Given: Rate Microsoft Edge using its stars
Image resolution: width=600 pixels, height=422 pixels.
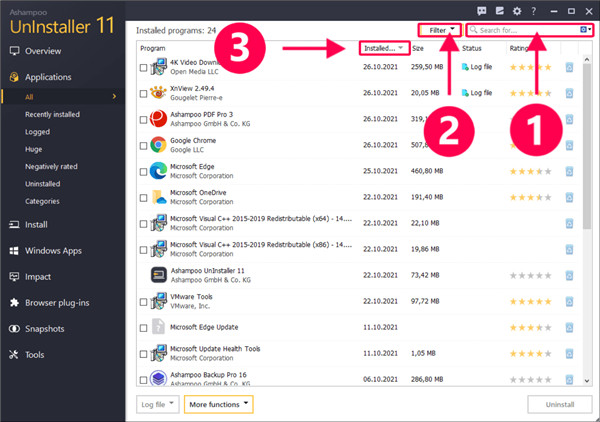Looking at the screenshot, I should [530, 171].
